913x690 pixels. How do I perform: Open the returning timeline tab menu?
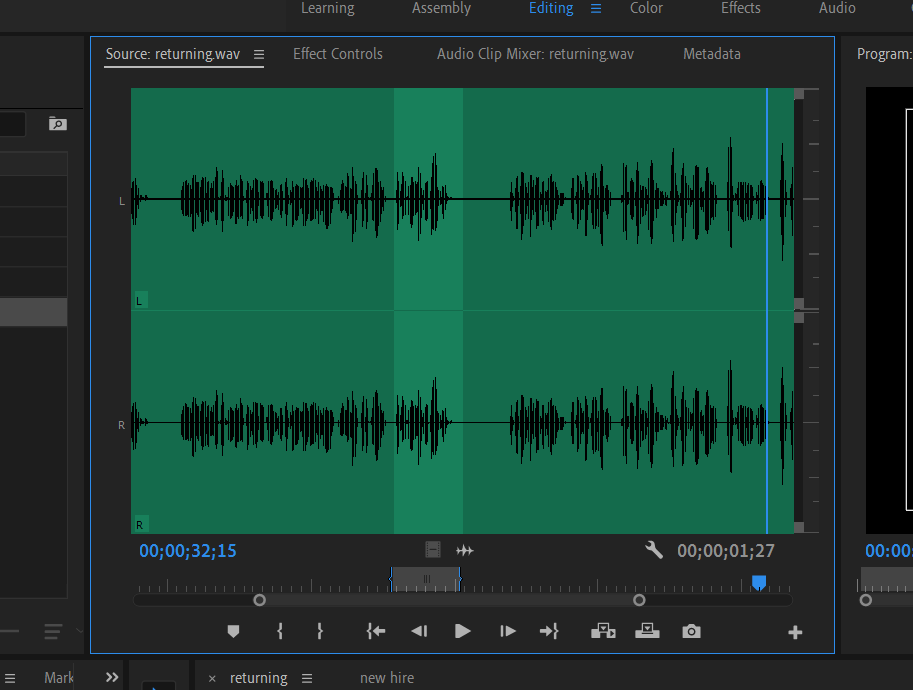(306, 678)
